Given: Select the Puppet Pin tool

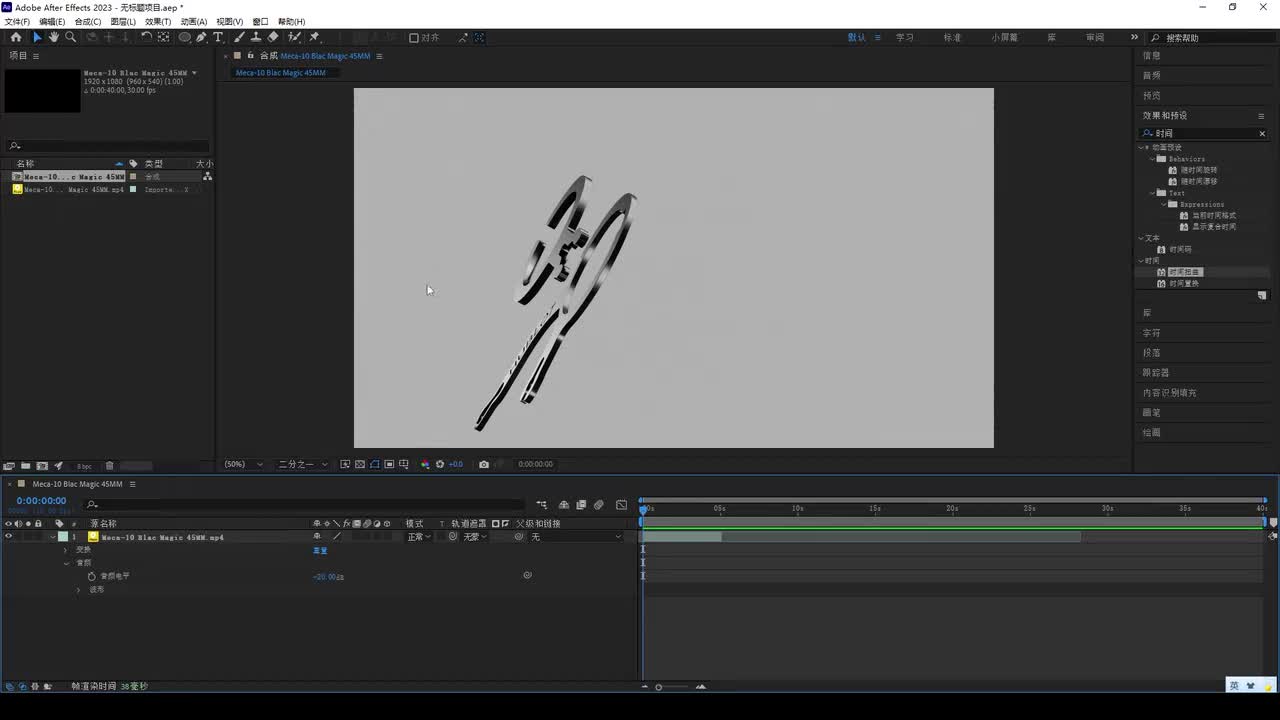Looking at the screenshot, I should (314, 37).
